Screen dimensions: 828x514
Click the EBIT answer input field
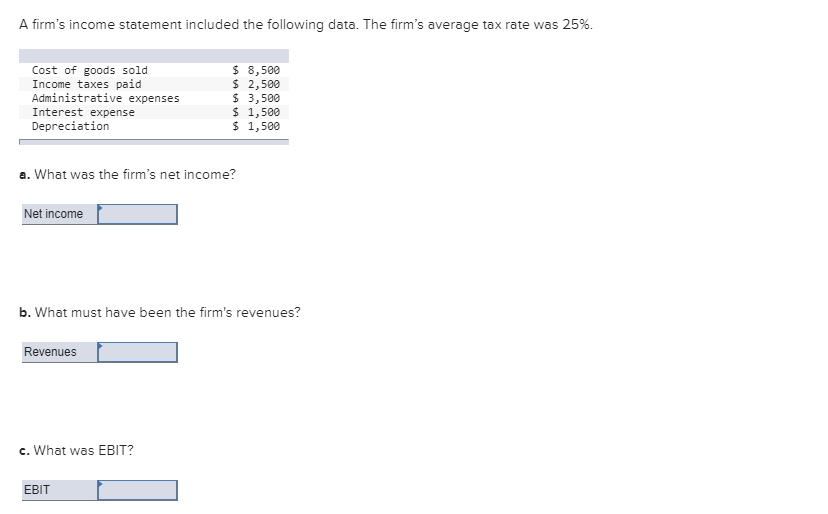(138, 490)
